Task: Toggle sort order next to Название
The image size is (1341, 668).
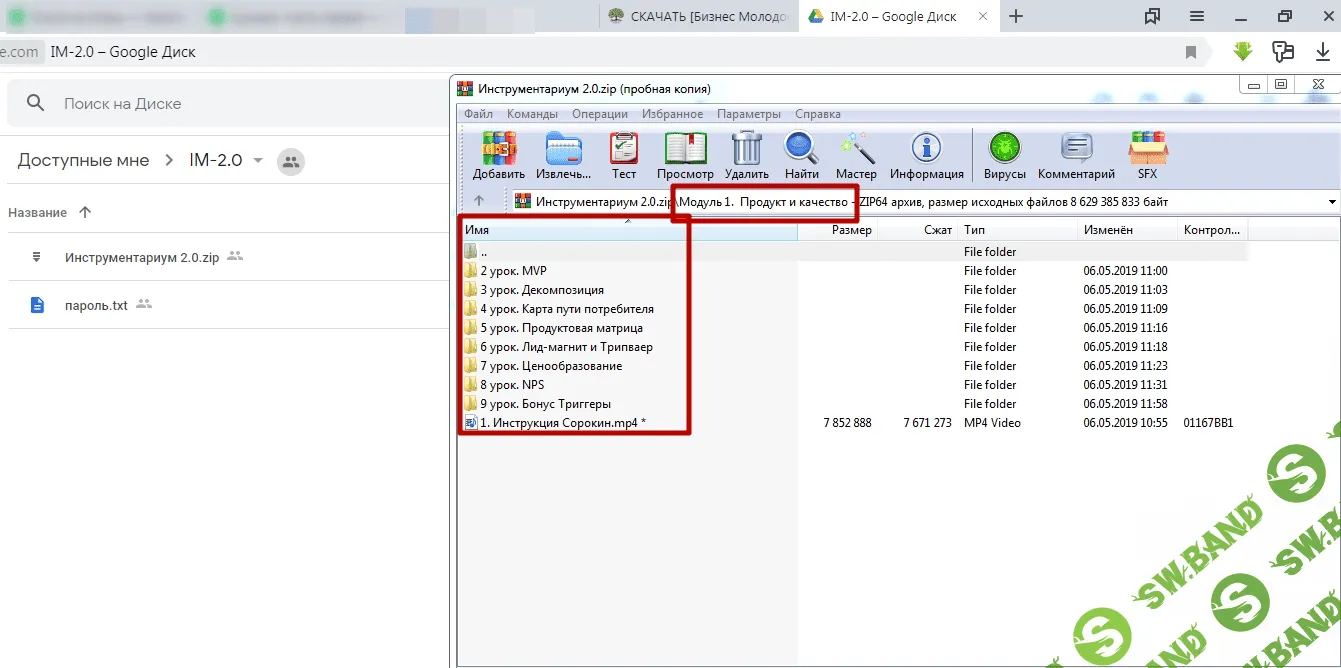Action: [85, 213]
